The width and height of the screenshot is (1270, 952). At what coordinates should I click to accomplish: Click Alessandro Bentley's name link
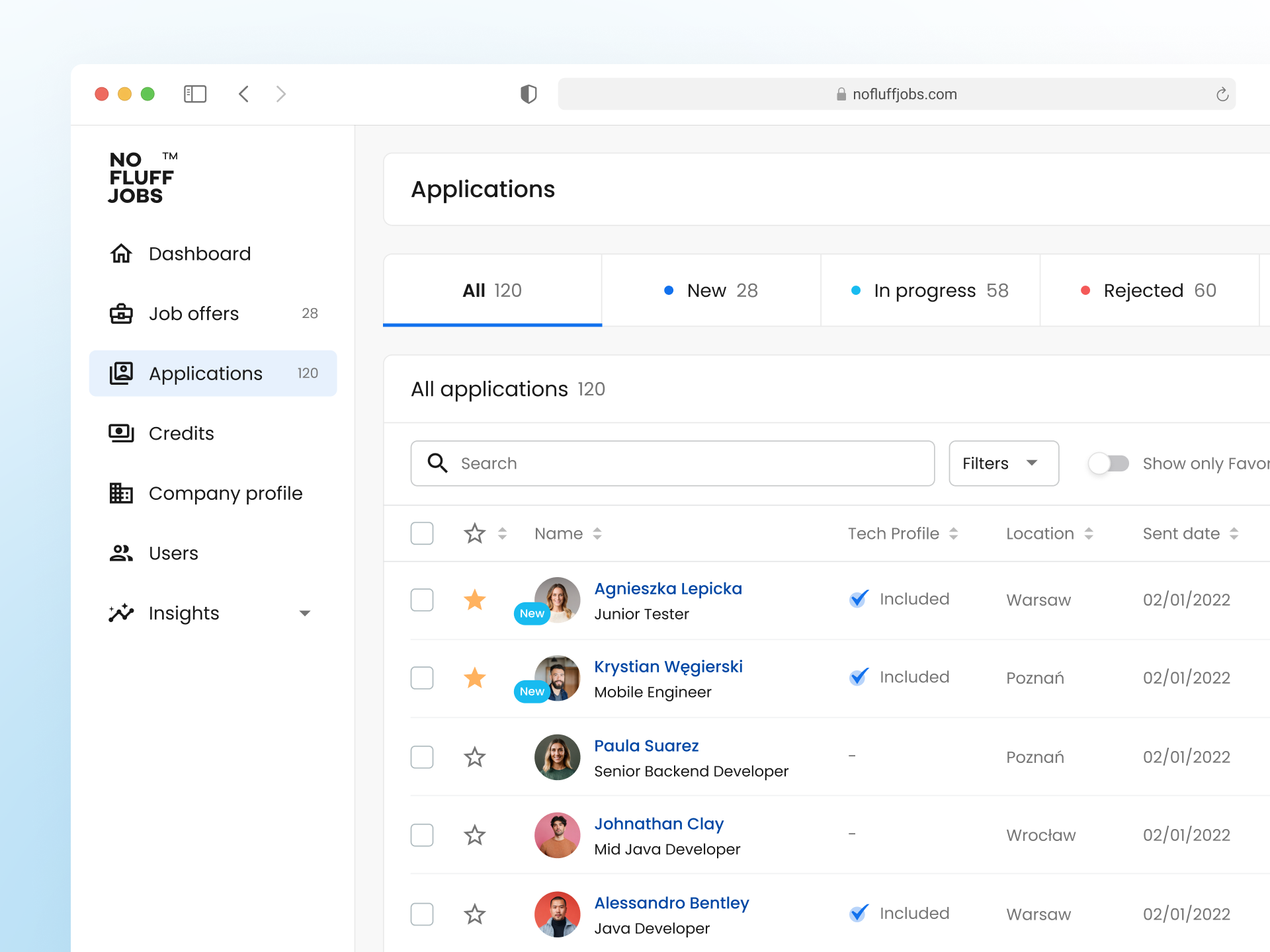pos(671,902)
